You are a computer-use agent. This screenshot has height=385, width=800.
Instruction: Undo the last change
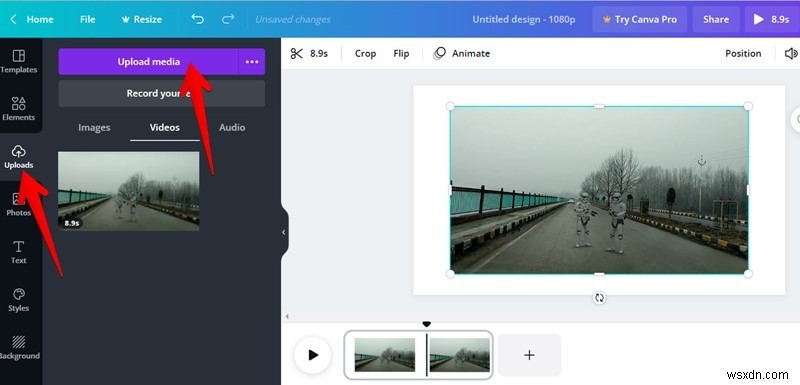197,19
